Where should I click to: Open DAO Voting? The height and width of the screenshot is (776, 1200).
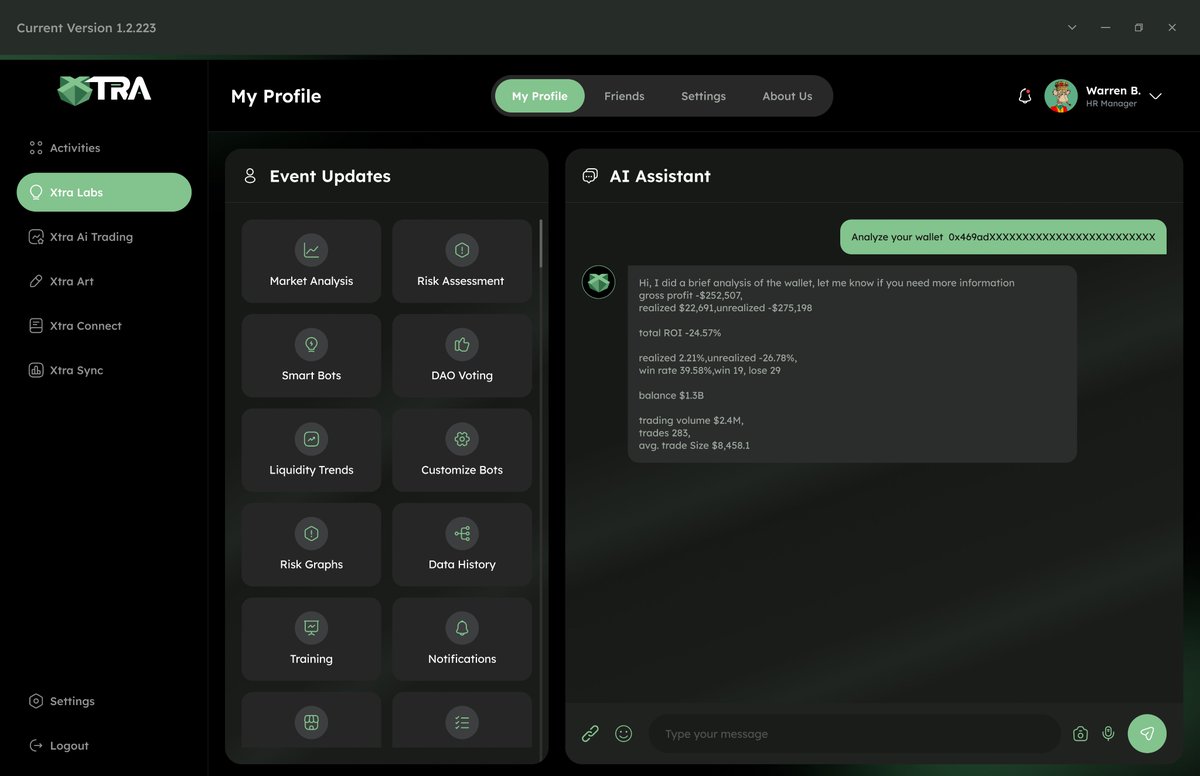point(461,355)
